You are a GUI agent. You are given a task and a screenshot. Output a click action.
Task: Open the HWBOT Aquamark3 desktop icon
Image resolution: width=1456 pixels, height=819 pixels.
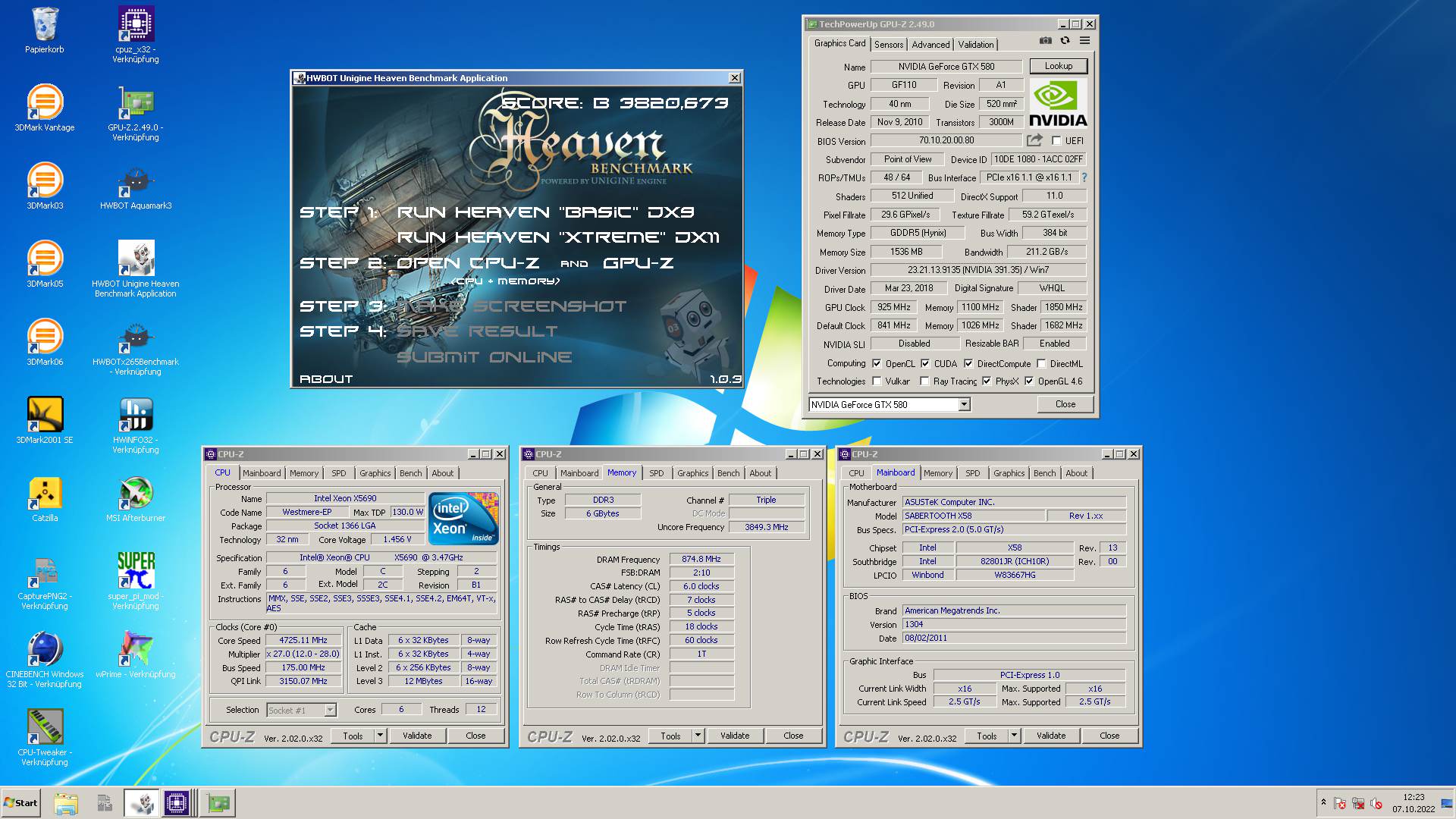click(136, 186)
